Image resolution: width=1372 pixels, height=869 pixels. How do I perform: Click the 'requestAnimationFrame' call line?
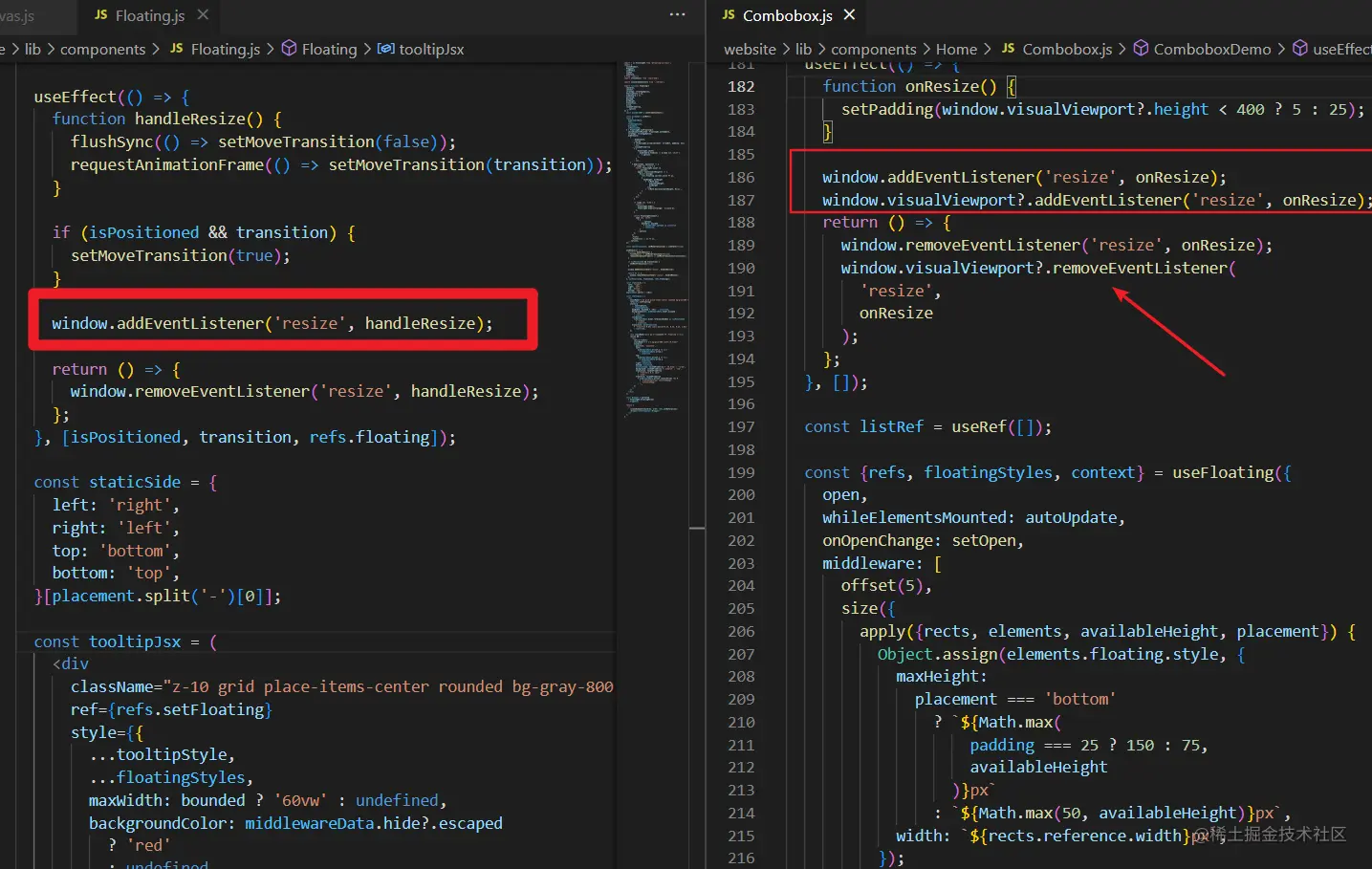coord(341,164)
